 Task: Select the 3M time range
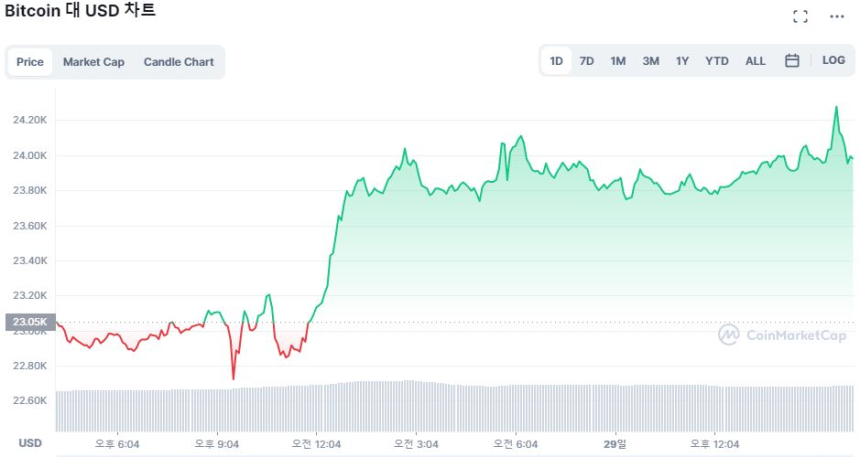pyautogui.click(x=650, y=61)
